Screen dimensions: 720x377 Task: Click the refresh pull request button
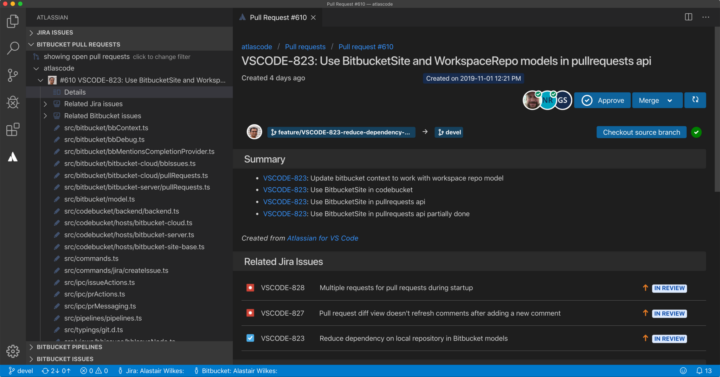coord(695,100)
